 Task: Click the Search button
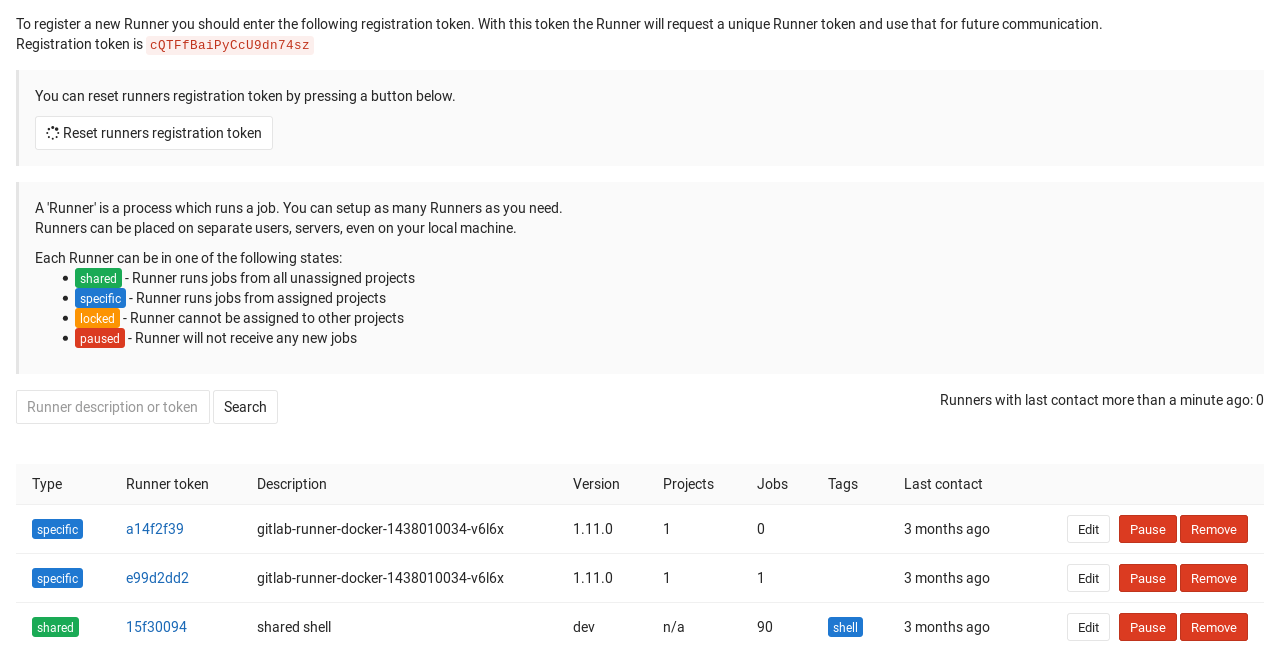[245, 407]
